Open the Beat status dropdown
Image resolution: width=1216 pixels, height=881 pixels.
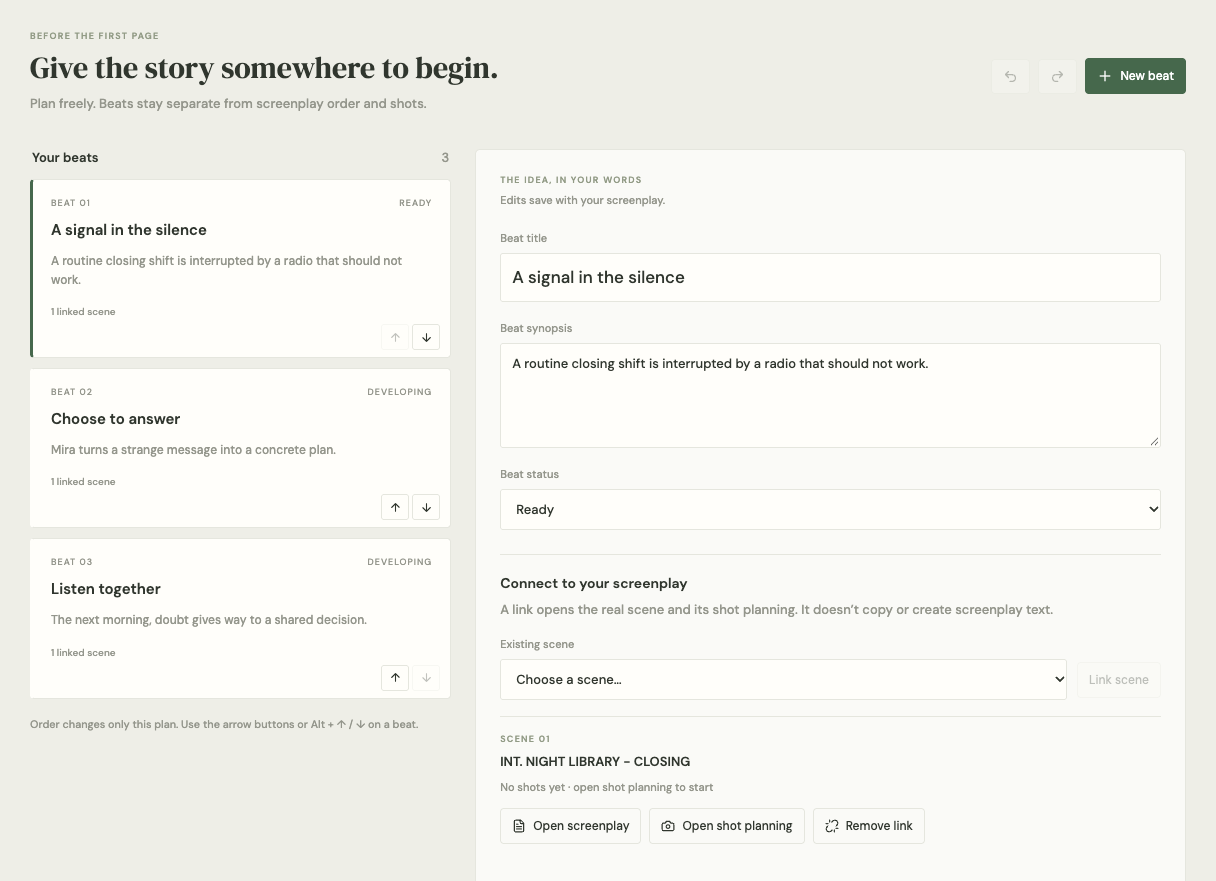tap(830, 509)
